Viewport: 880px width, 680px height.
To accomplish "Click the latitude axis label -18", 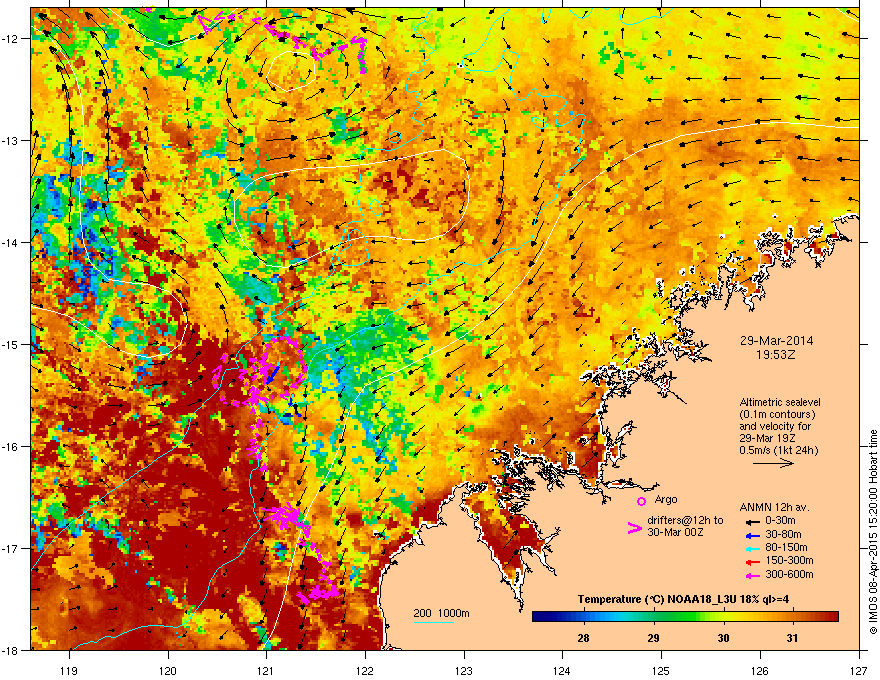I will click(x=11, y=650).
